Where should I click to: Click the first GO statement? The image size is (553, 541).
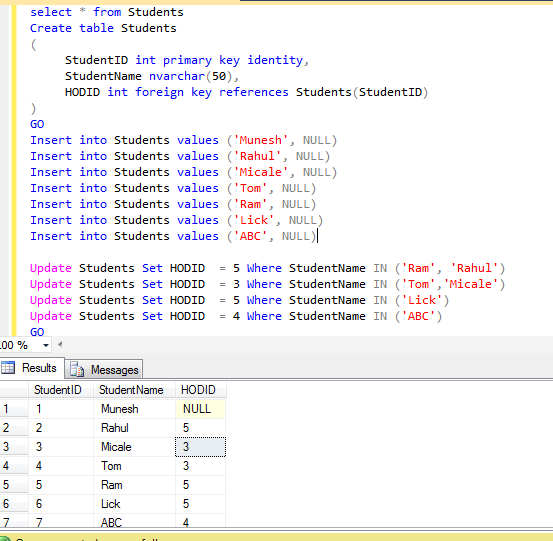coord(37,124)
